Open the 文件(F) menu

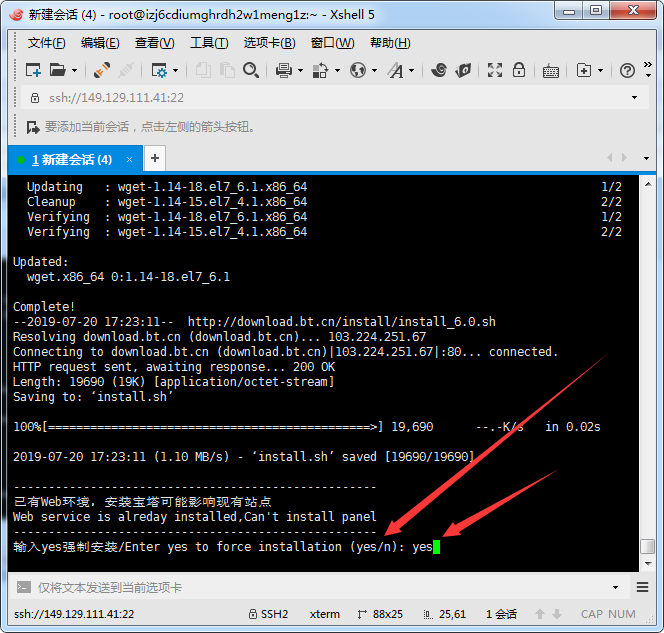46,43
